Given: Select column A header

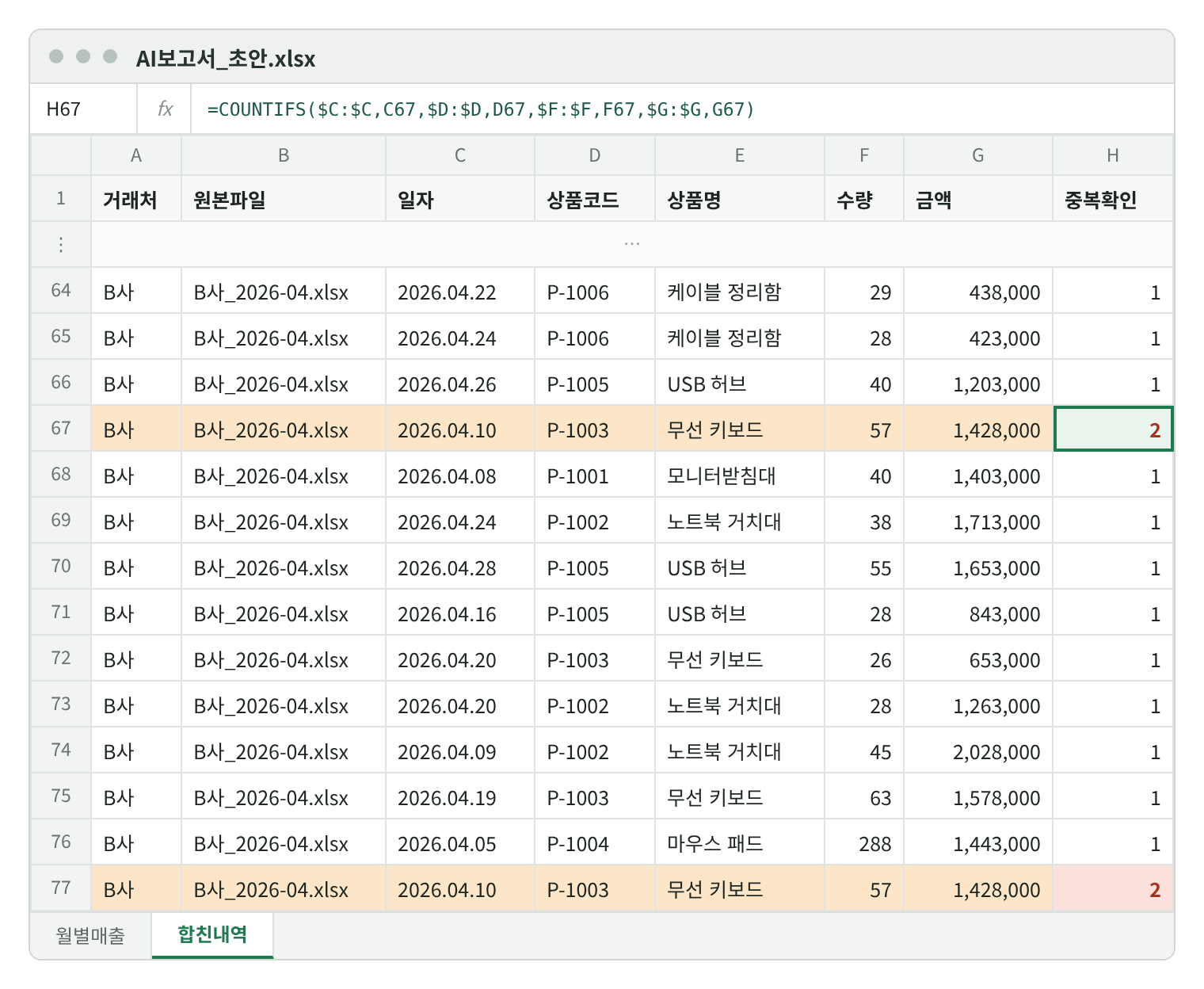Looking at the screenshot, I should point(136,155).
